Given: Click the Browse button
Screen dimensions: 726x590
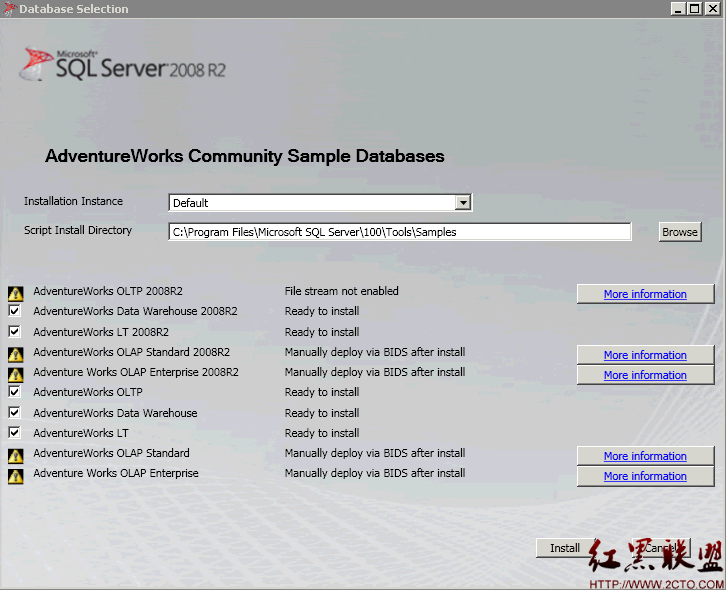Looking at the screenshot, I should point(680,232).
